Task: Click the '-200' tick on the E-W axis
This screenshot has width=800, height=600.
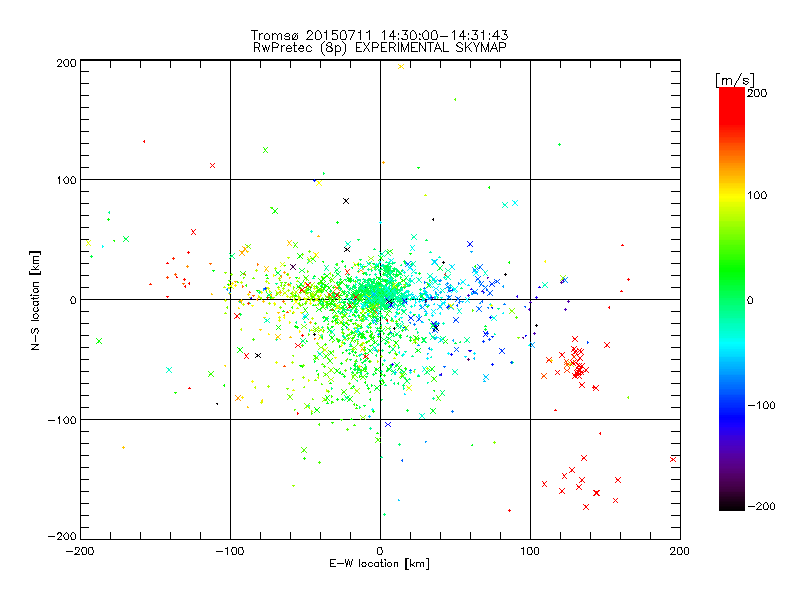Action: click(x=80, y=551)
